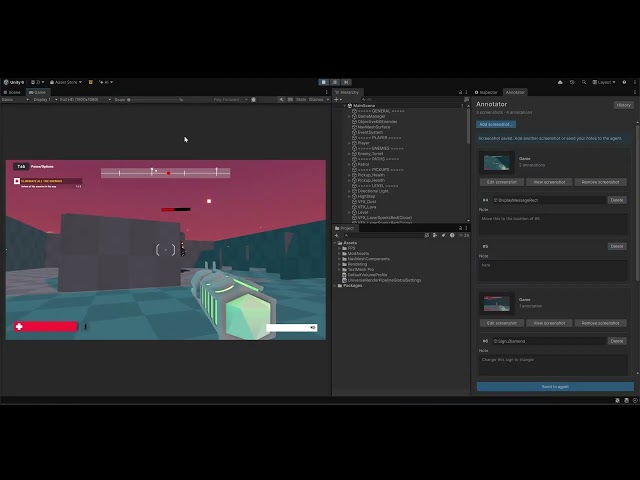Click the Pause button in the toolbar
This screenshot has height=480, width=640.
tap(335, 82)
